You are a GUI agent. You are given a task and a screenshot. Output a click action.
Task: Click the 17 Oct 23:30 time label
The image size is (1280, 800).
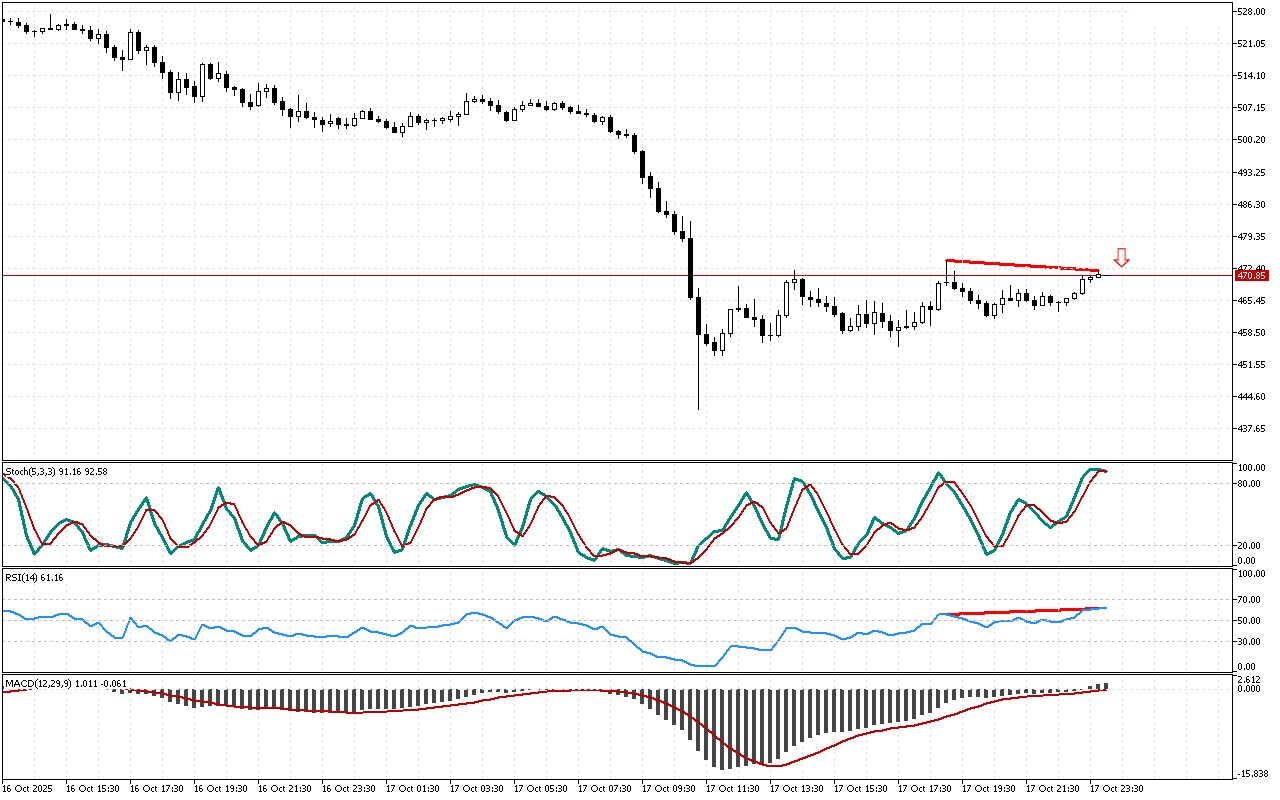[1116, 788]
